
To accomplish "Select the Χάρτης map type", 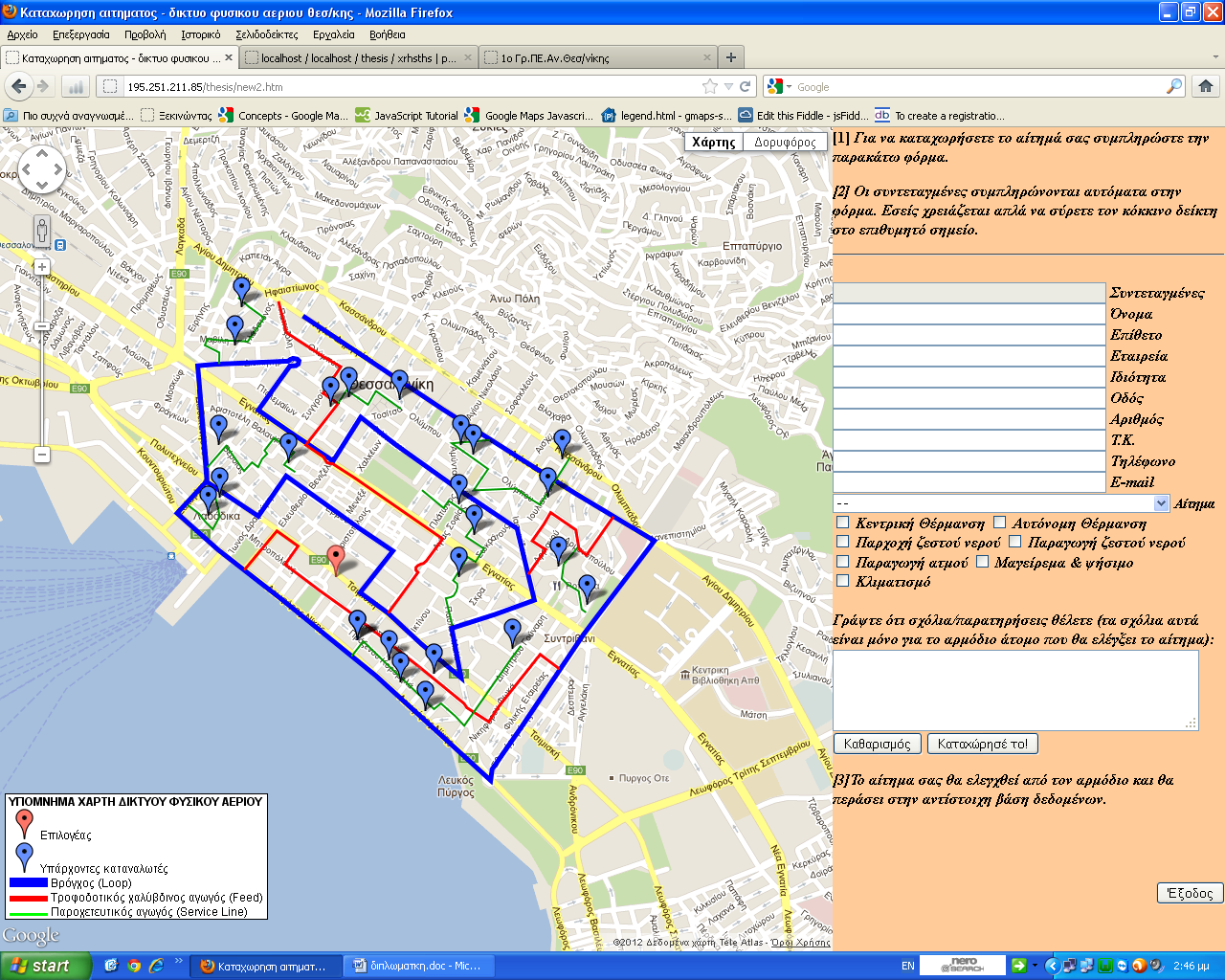I will 713,142.
